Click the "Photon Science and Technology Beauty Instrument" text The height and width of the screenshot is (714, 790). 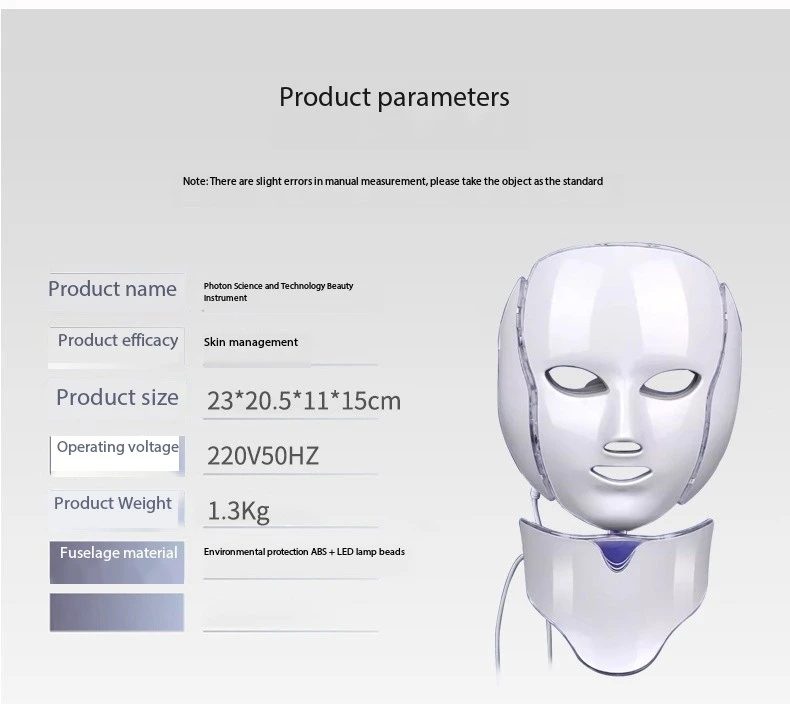coord(278,292)
